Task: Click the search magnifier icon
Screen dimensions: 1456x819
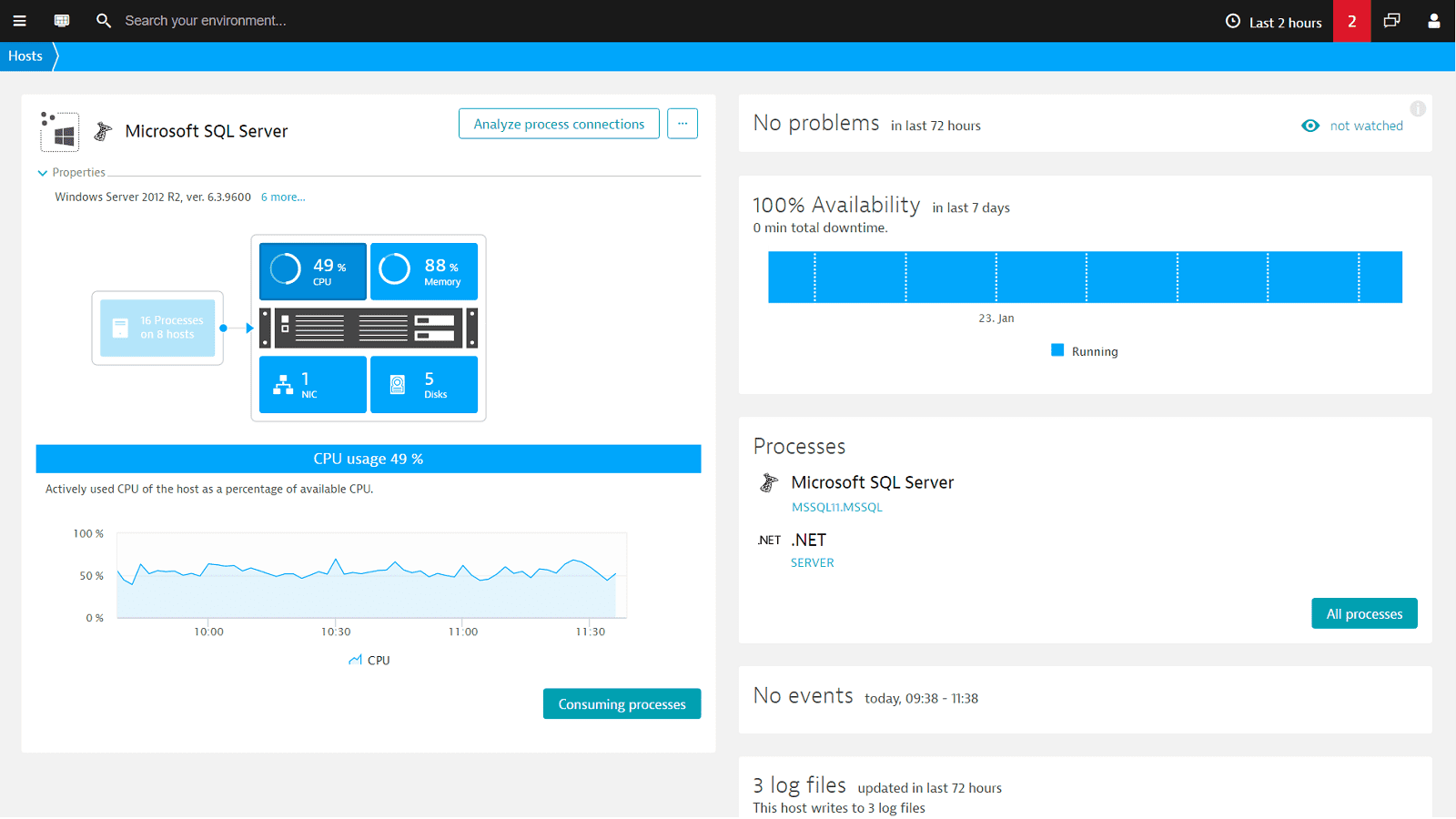Action: click(104, 21)
